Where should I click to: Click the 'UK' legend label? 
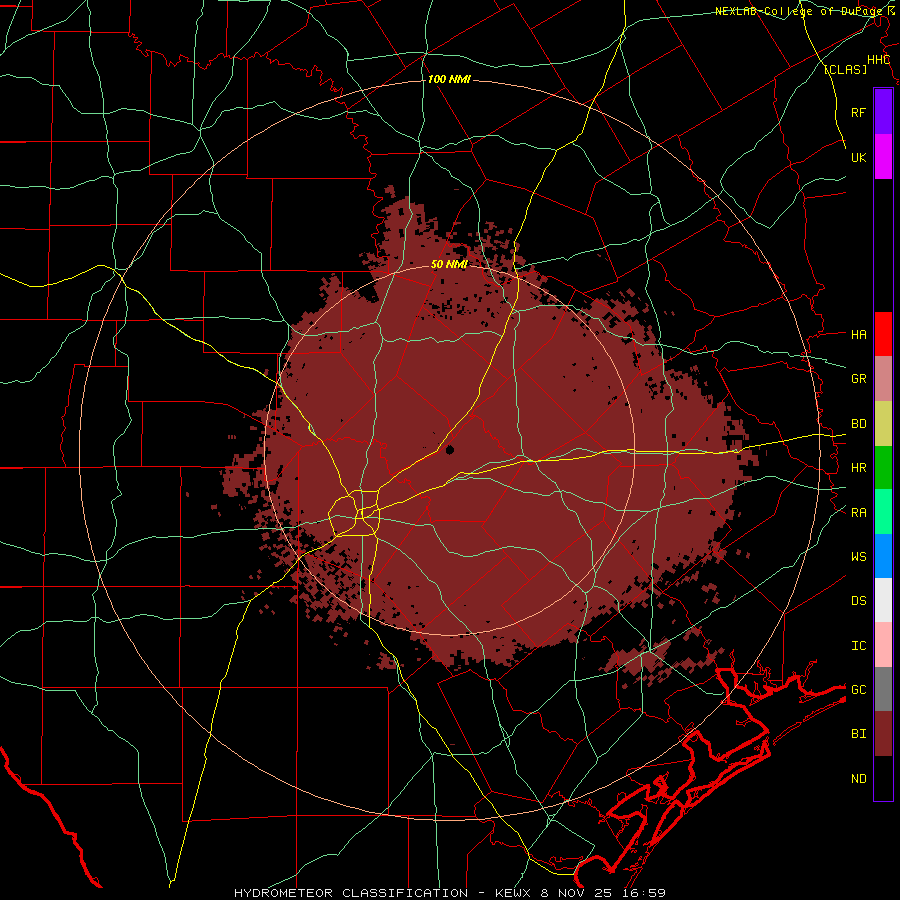(x=858, y=157)
